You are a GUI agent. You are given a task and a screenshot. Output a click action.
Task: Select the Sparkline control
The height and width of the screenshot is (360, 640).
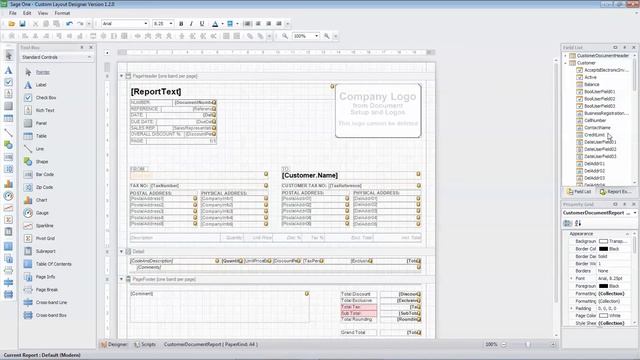pos(44,226)
